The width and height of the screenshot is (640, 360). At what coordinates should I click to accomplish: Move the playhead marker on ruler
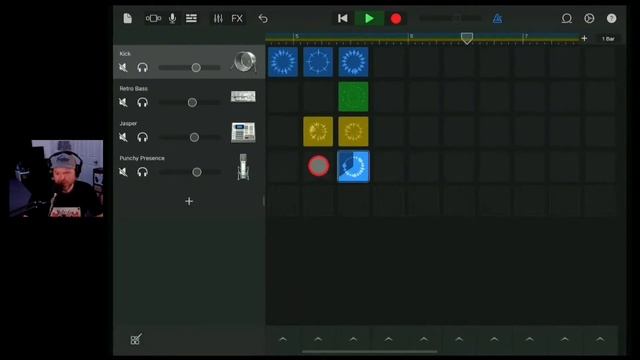pos(467,38)
